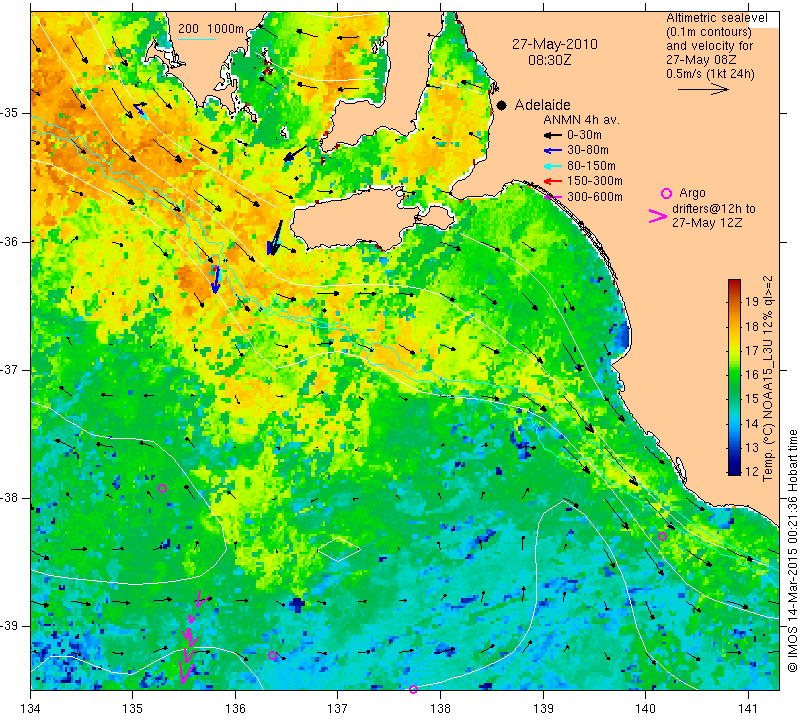This screenshot has height=720, width=800.
Task: Click the '138' longitude axis label
Action: coord(440,709)
